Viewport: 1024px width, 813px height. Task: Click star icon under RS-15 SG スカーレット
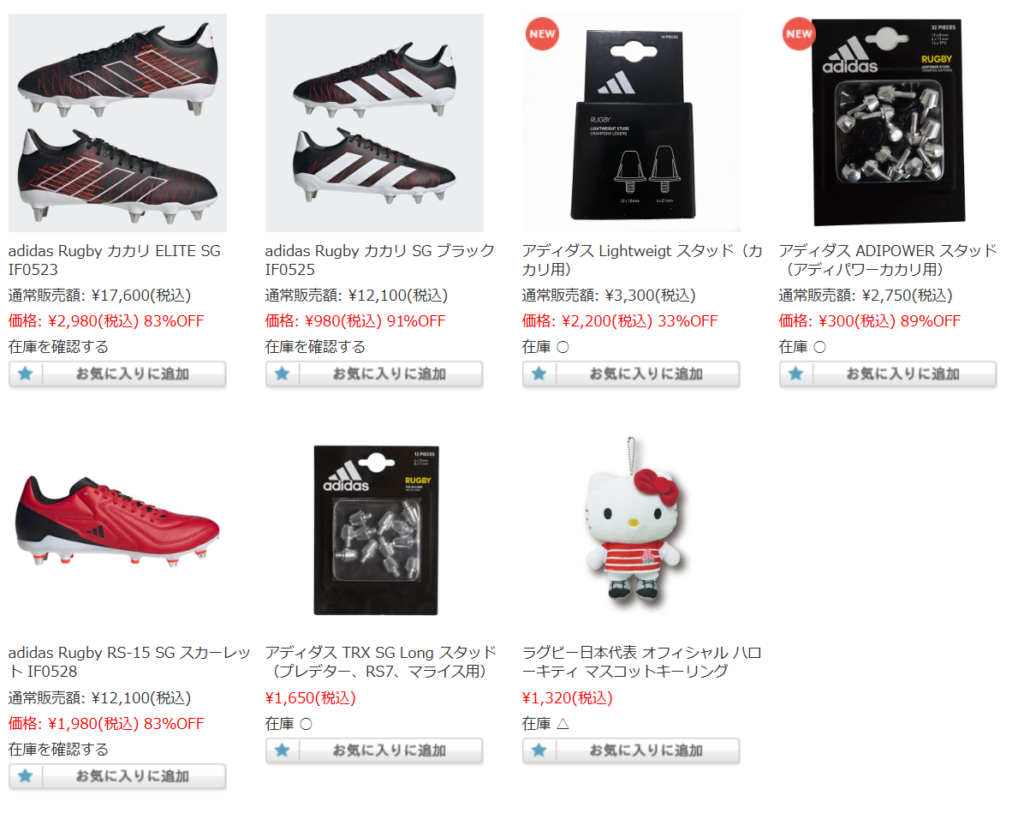(x=25, y=776)
